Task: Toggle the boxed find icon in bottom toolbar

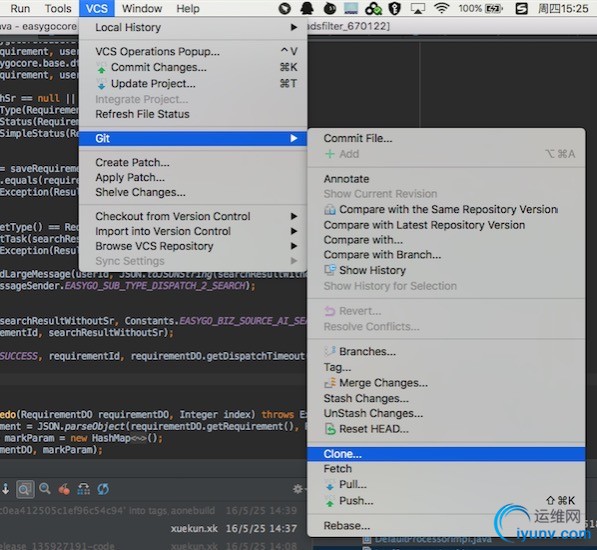Action: pos(25,489)
